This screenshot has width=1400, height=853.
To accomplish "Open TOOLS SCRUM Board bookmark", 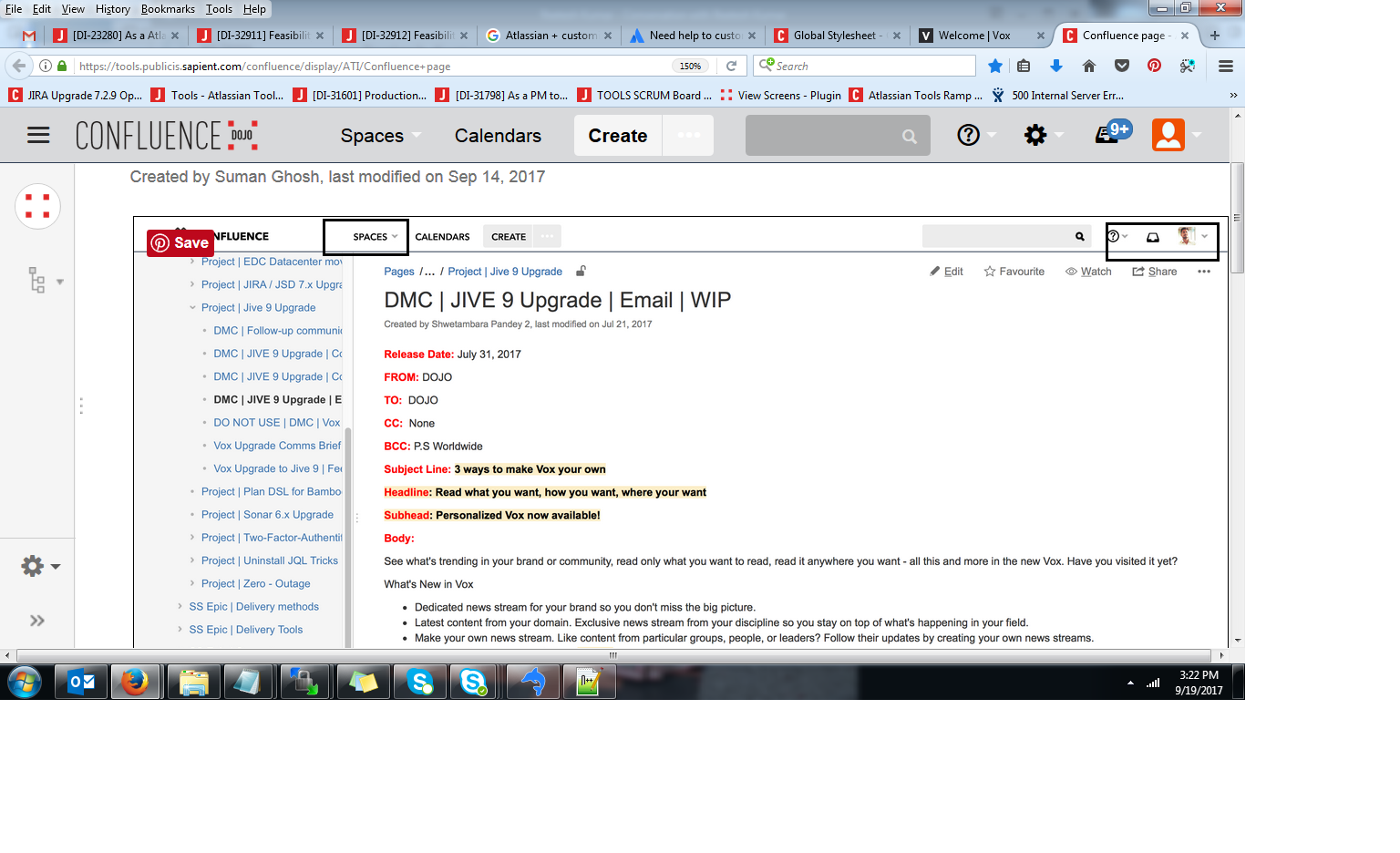I will 644,95.
